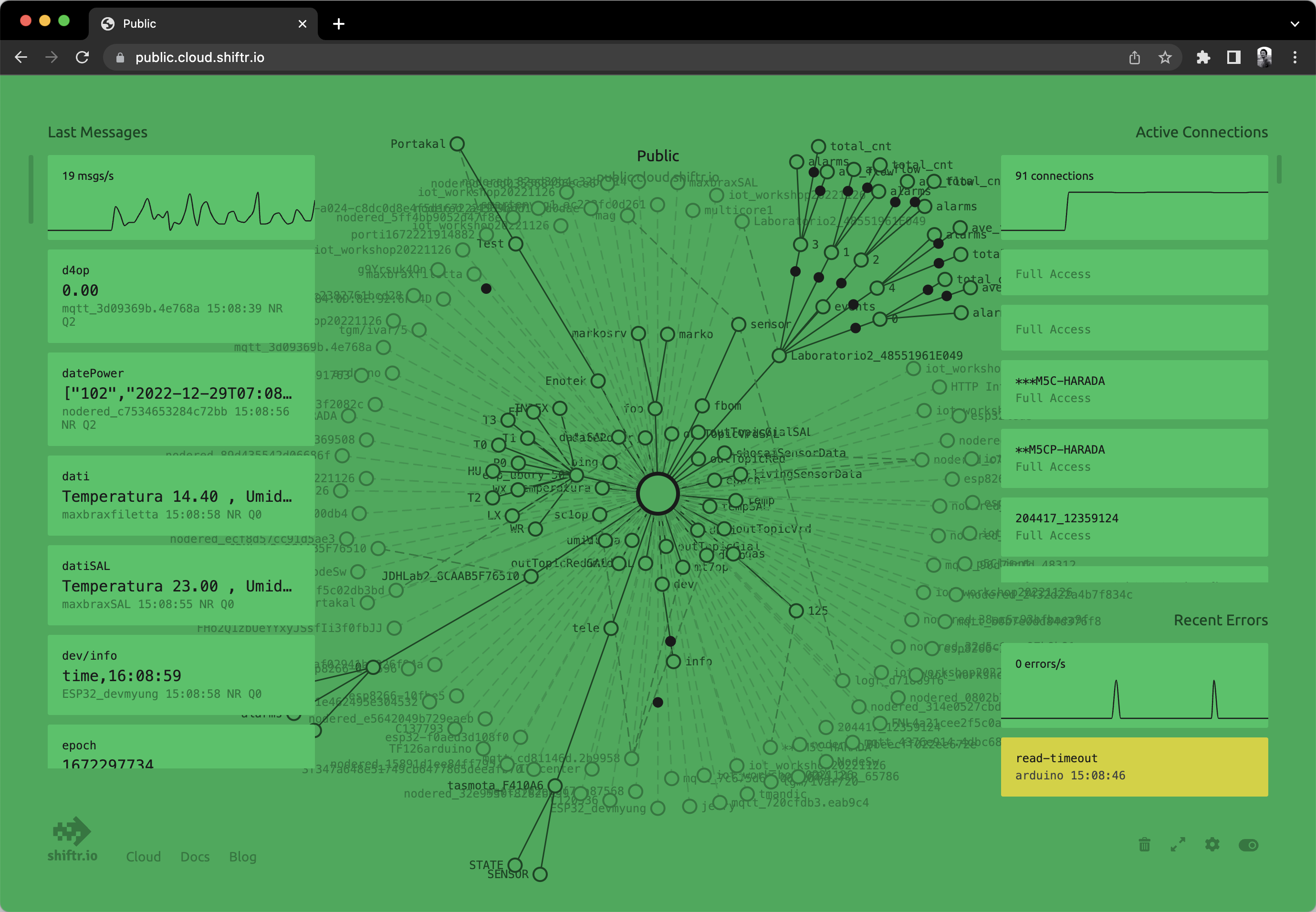The image size is (1316, 912).
Task: Select the datiSAL message card
Action: point(181,585)
